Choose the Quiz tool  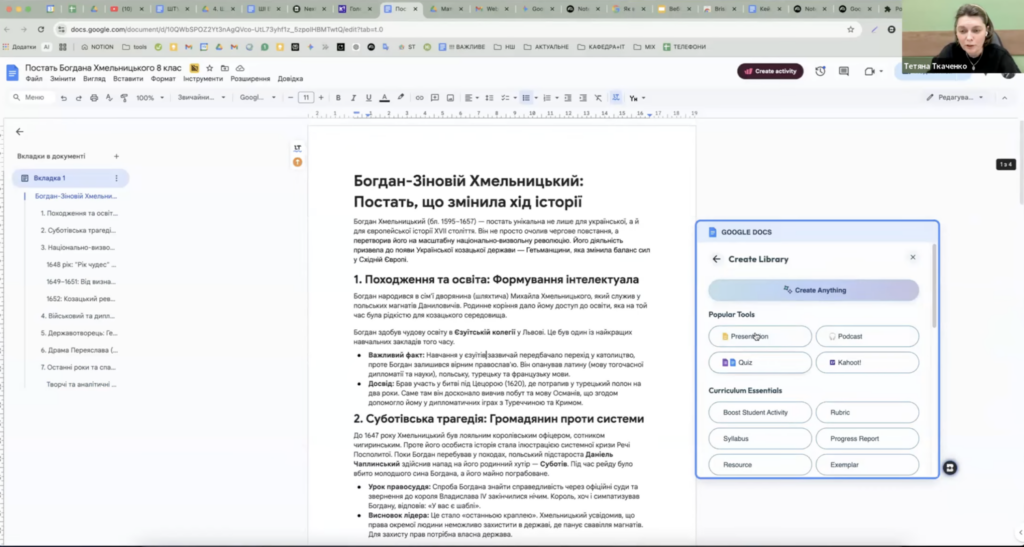[760, 363]
